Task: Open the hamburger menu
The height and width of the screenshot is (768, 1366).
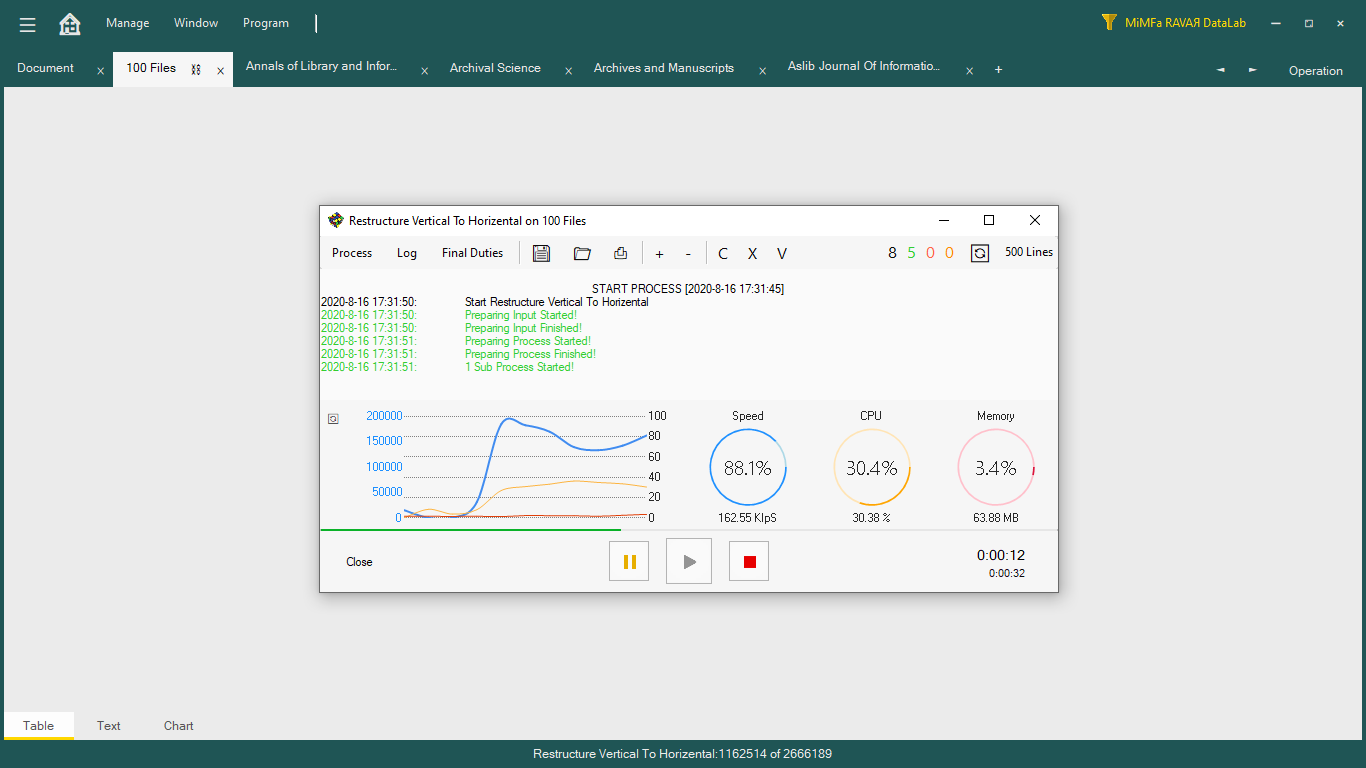Action: pyautogui.click(x=28, y=24)
